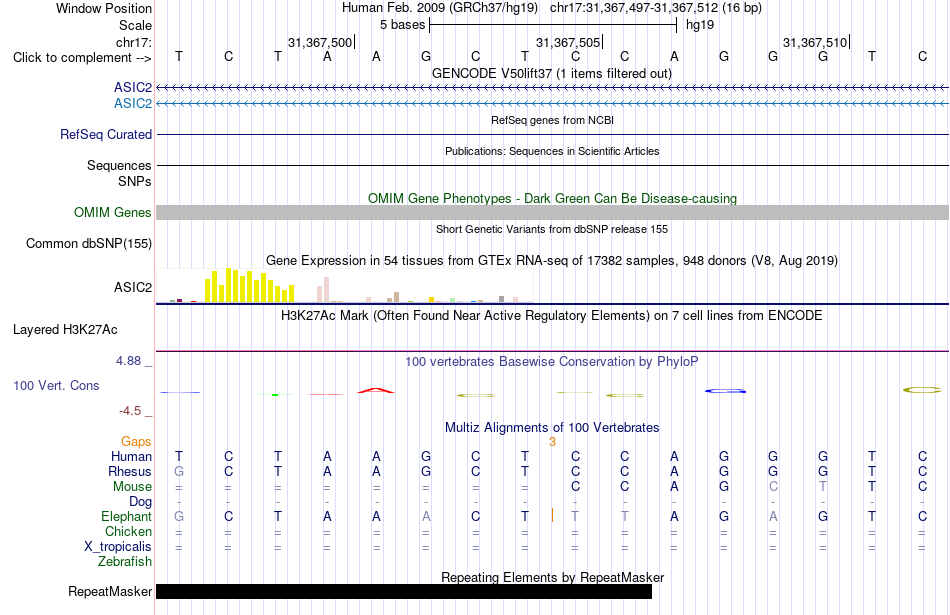Click the -4.5 PhyloP scale value

point(130,411)
